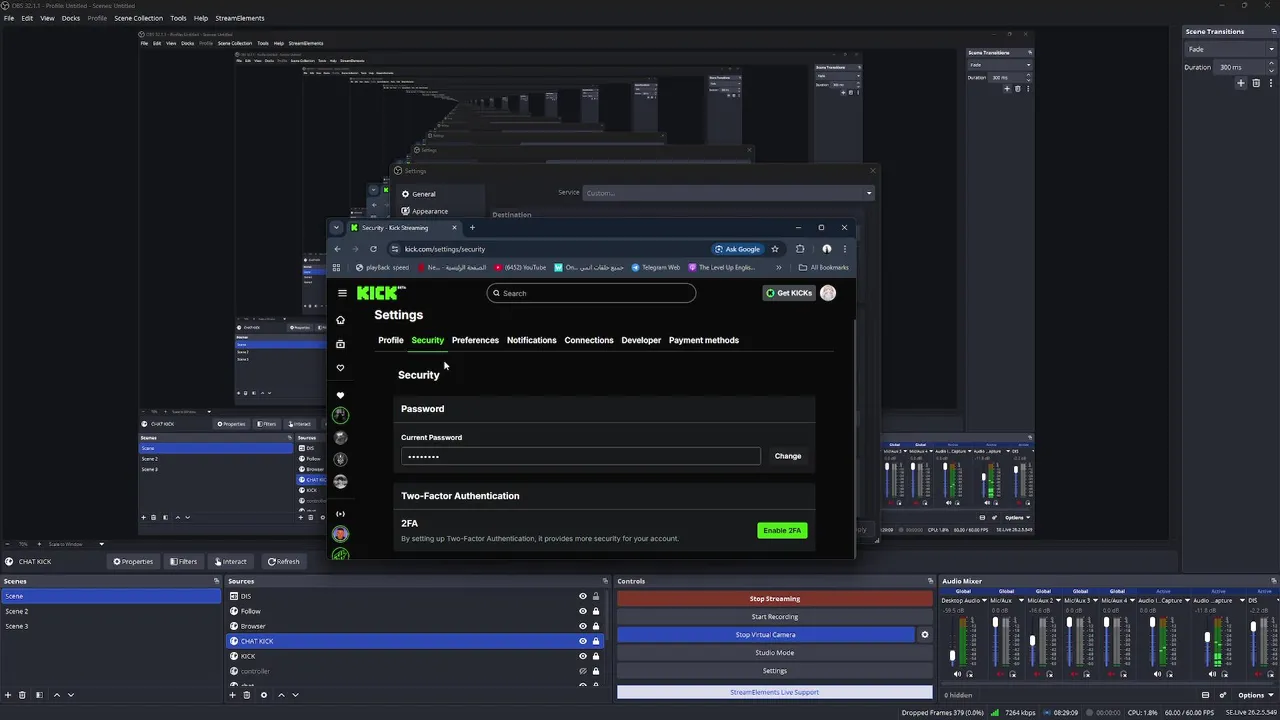Open Mic/Aux 4 mixer options dropdown
This screenshot has width=1280, height=720.
(1132, 600)
